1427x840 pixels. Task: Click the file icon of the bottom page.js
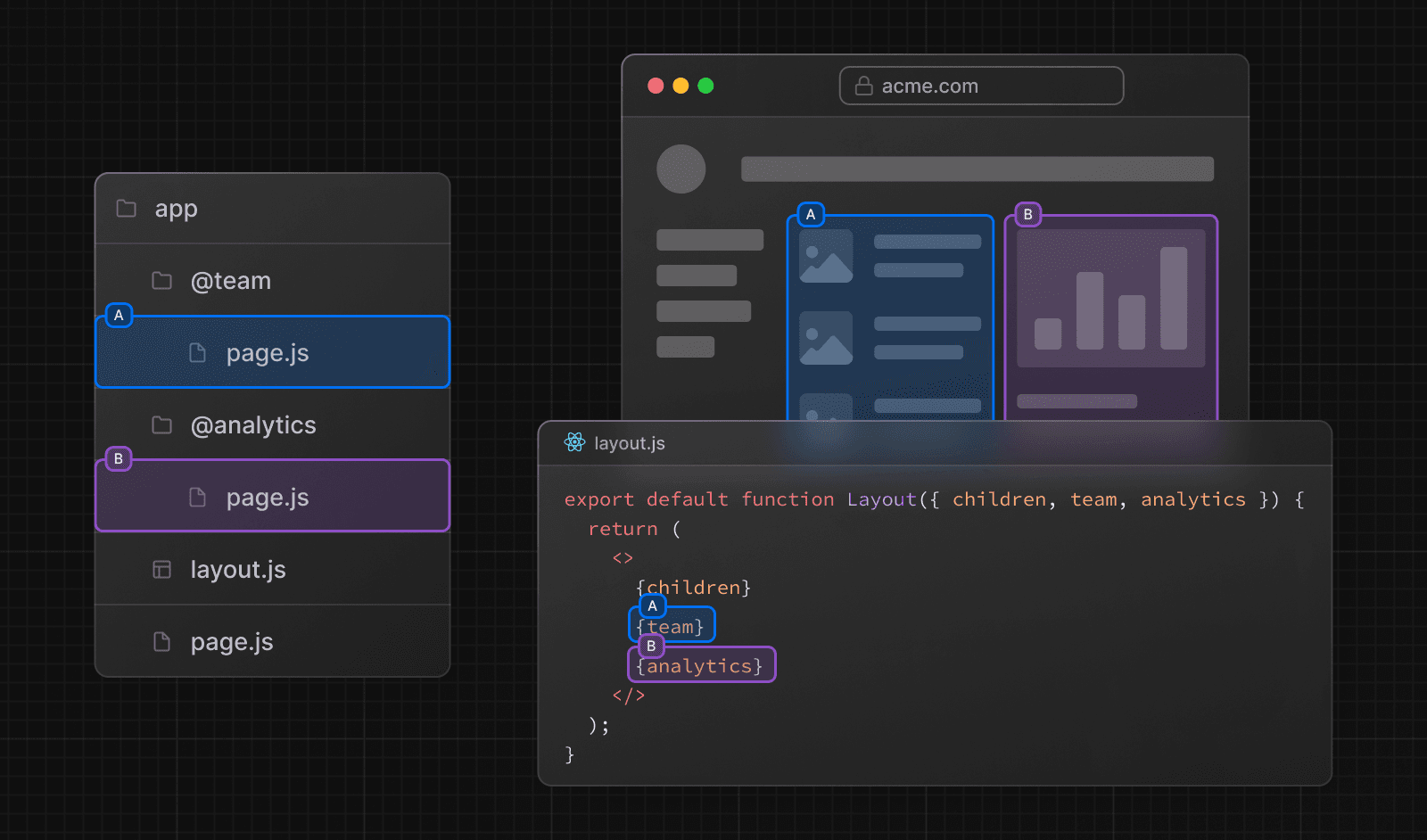(x=161, y=642)
